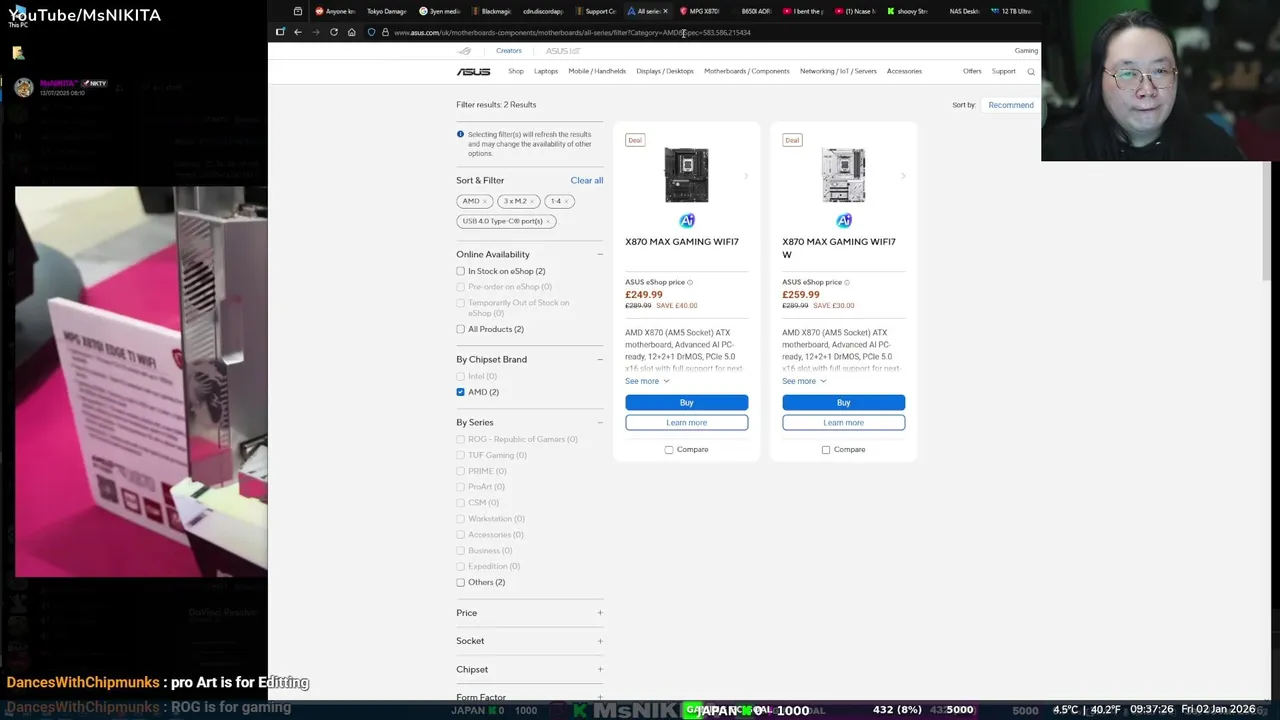
Task: Click the white X870 motherboard thumbnail
Action: click(844, 175)
